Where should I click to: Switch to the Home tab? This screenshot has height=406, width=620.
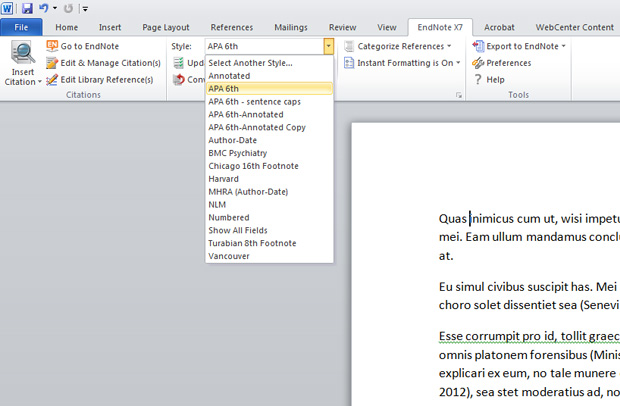66,27
